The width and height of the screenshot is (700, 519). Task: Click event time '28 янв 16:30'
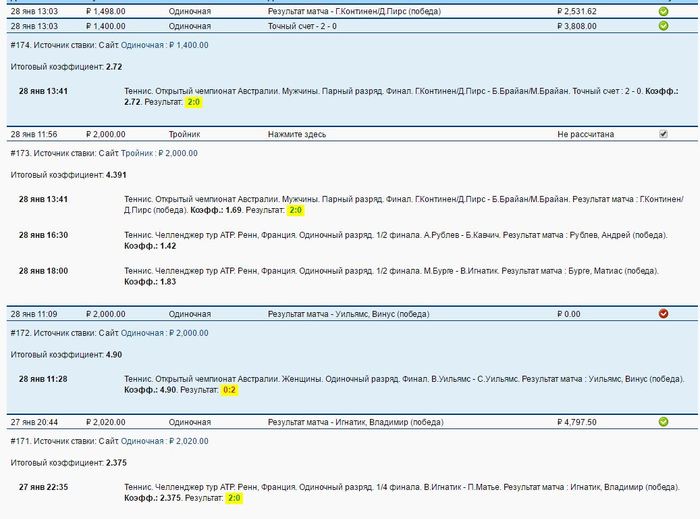(43, 235)
